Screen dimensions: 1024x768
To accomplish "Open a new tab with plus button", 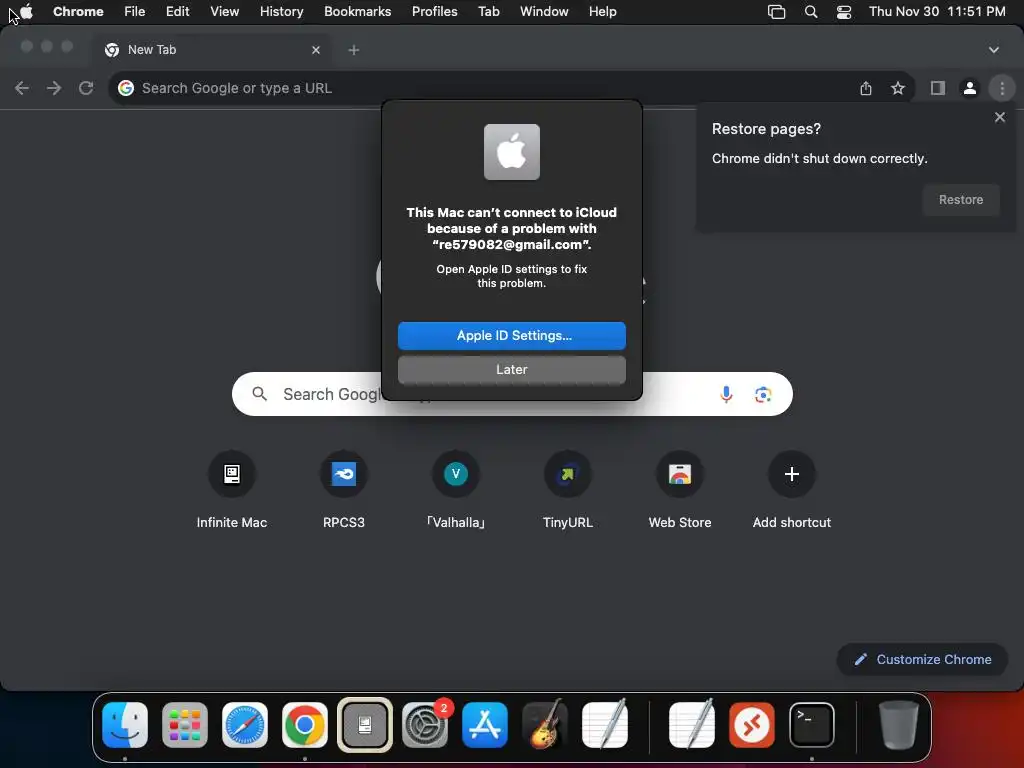I will [353, 50].
